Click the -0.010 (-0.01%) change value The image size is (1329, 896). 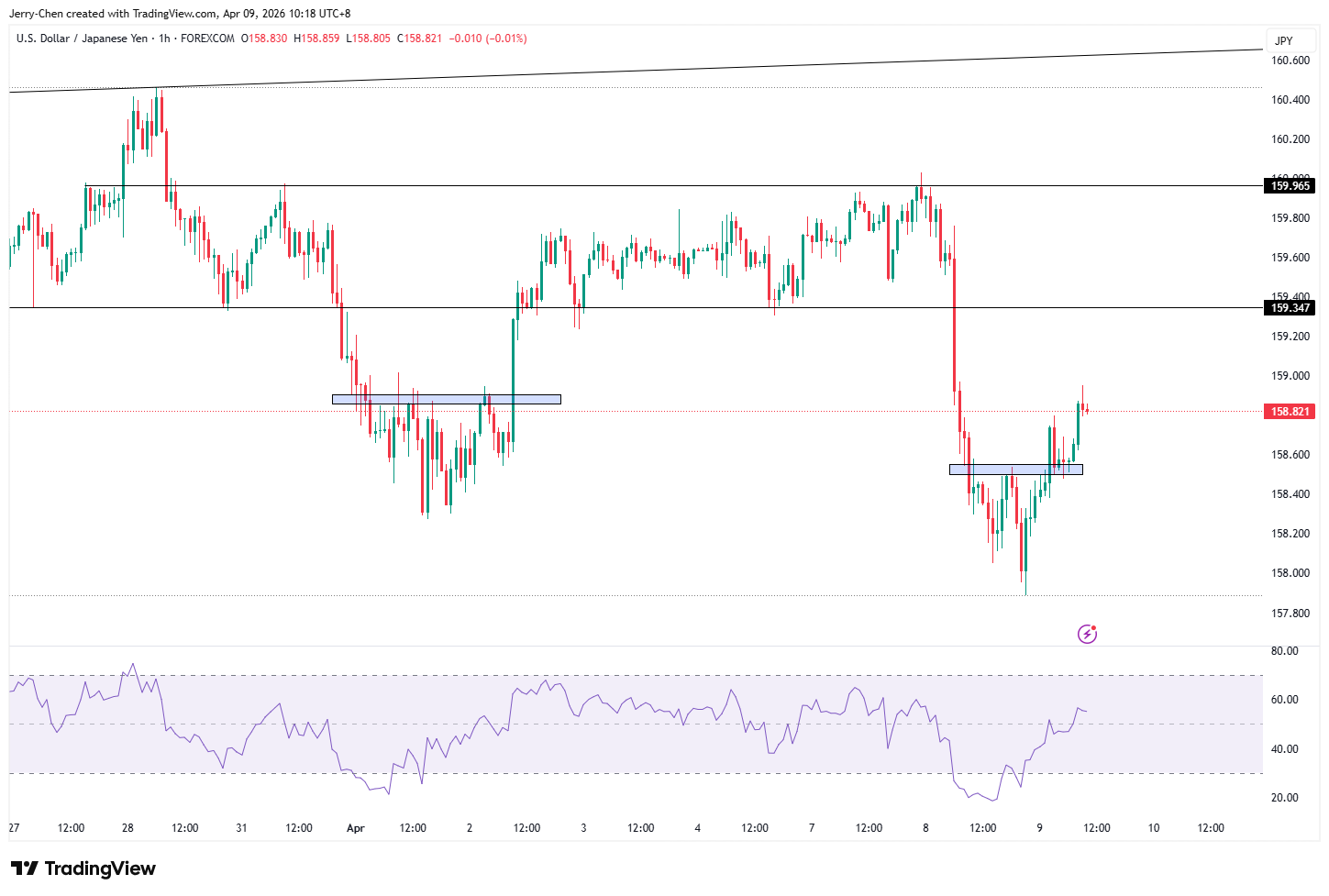click(488, 39)
